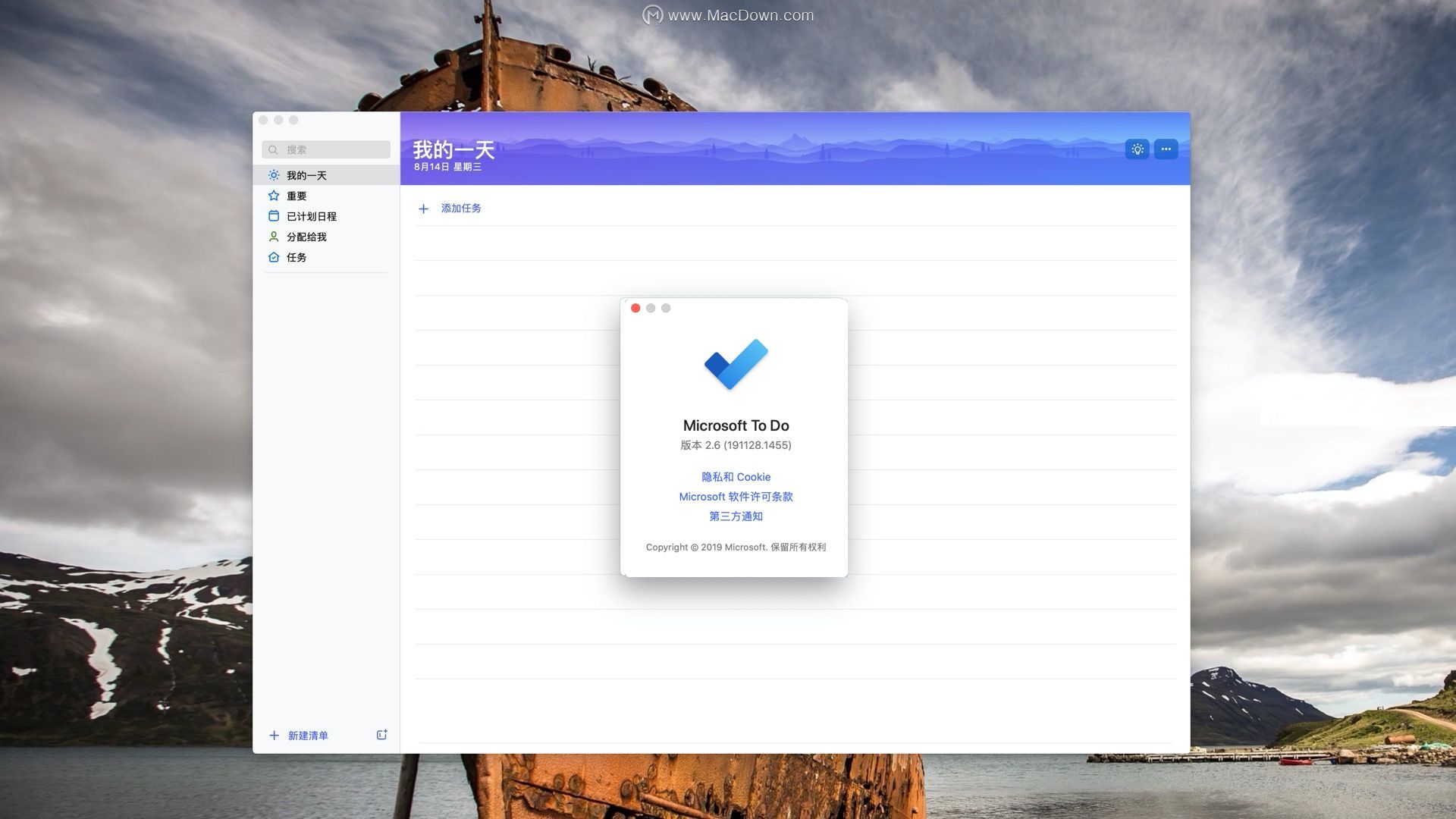Click the home icon beside 任务
The width and height of the screenshot is (1456, 819).
click(x=274, y=257)
